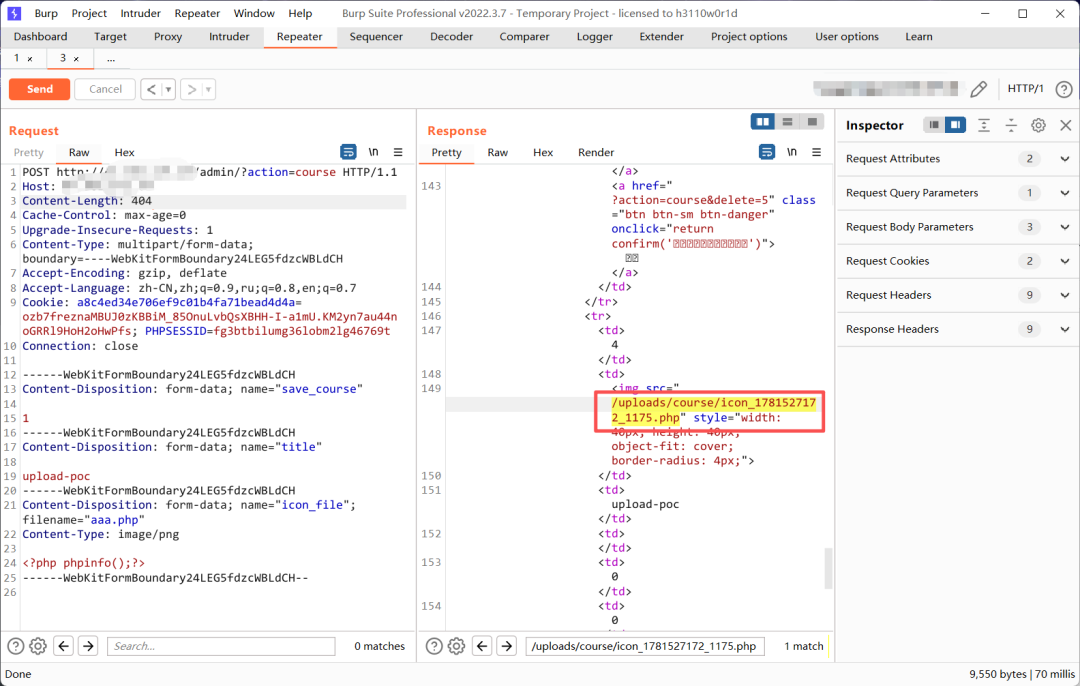Image resolution: width=1080 pixels, height=686 pixels.
Task: Click the Send button
Action: pos(39,90)
